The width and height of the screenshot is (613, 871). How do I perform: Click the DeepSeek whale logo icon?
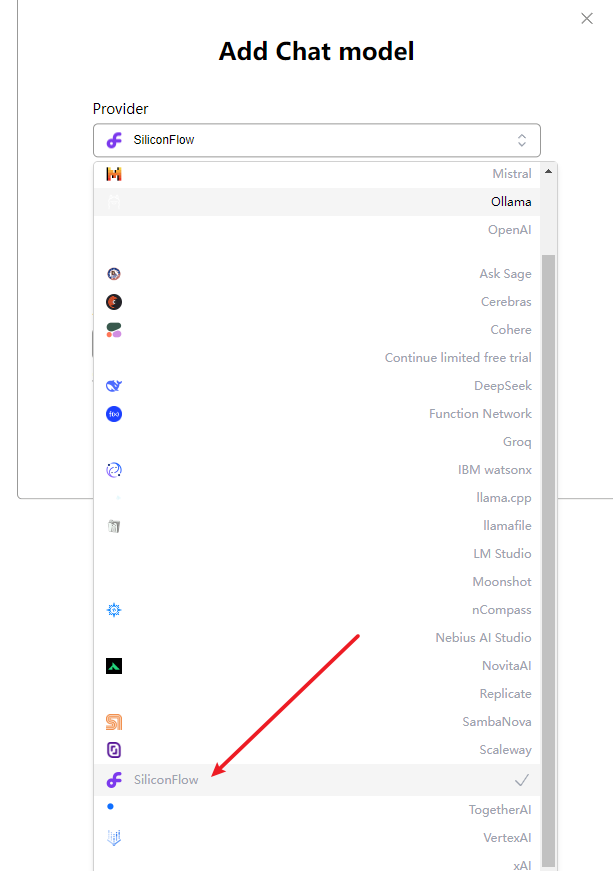pyautogui.click(x=114, y=386)
